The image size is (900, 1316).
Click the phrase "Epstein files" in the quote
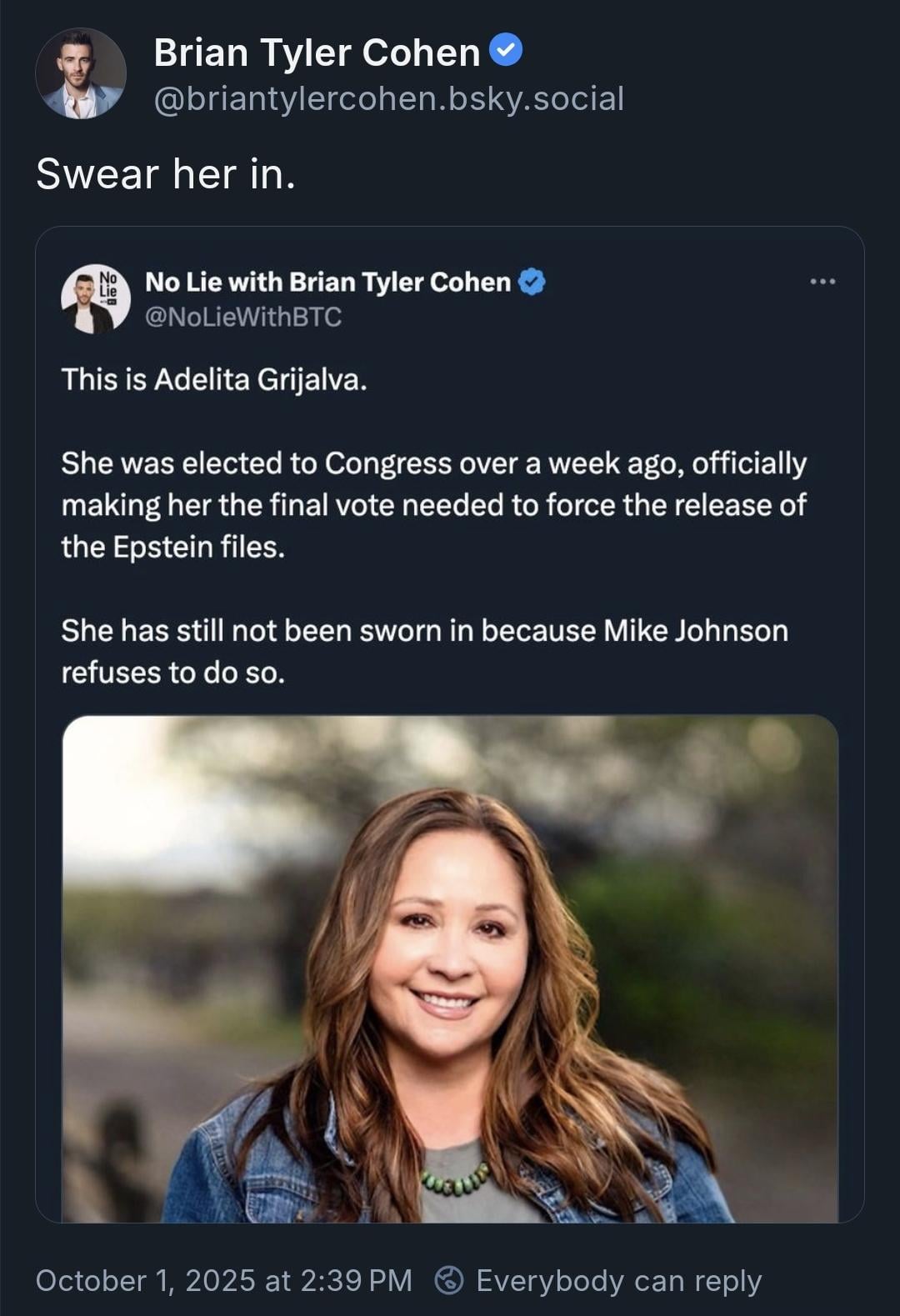coord(198,548)
